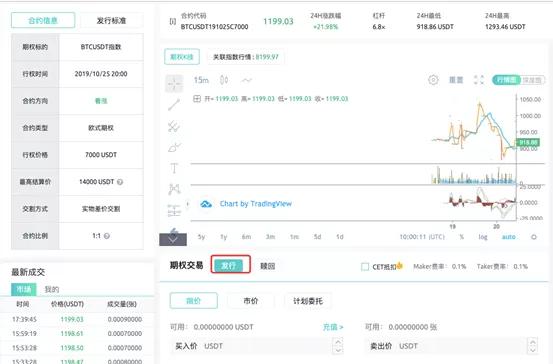The image size is (553, 364).
Task: Click the BTCUSDT191025C7000 contract code
Action: tap(214, 27)
